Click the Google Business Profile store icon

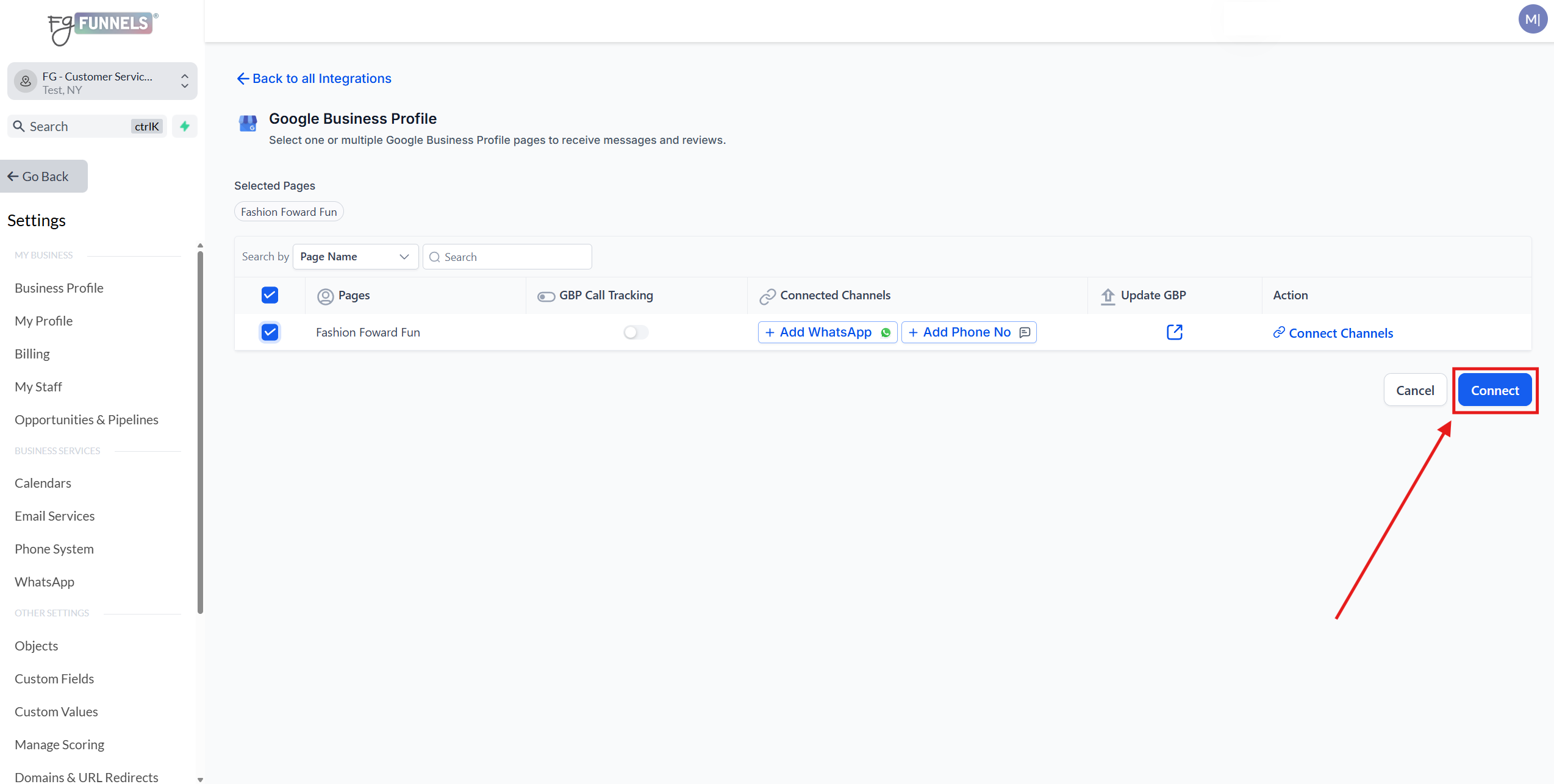pos(248,124)
